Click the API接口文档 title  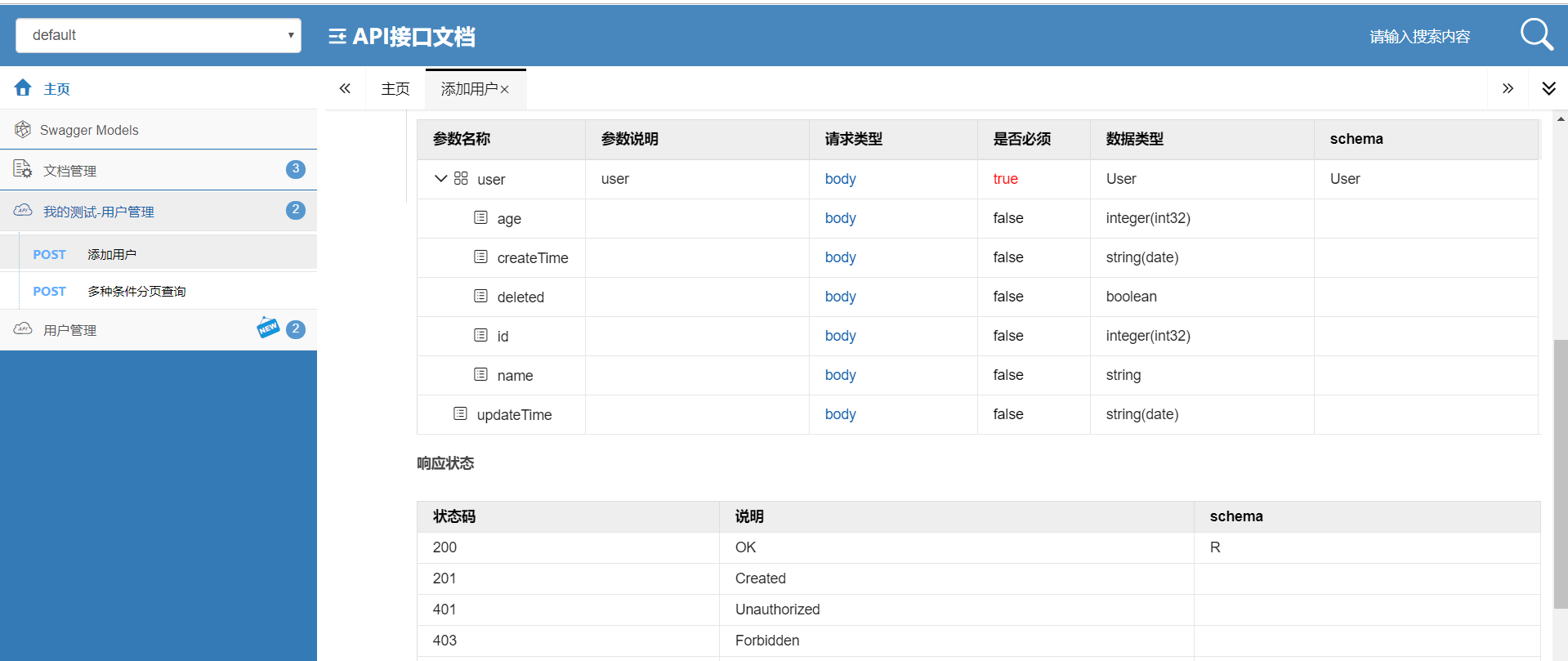(x=413, y=36)
